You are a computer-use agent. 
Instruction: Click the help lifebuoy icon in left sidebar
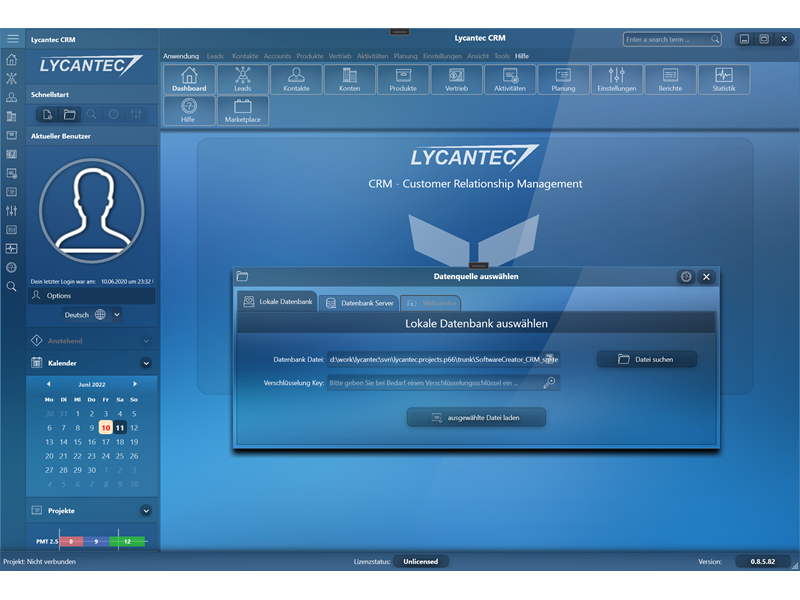12,267
